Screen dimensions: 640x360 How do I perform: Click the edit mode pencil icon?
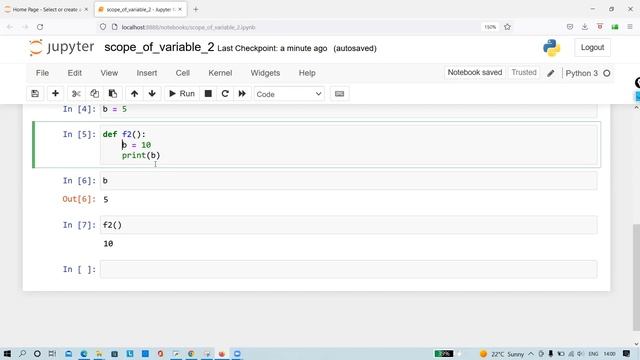pyautogui.click(x=551, y=73)
